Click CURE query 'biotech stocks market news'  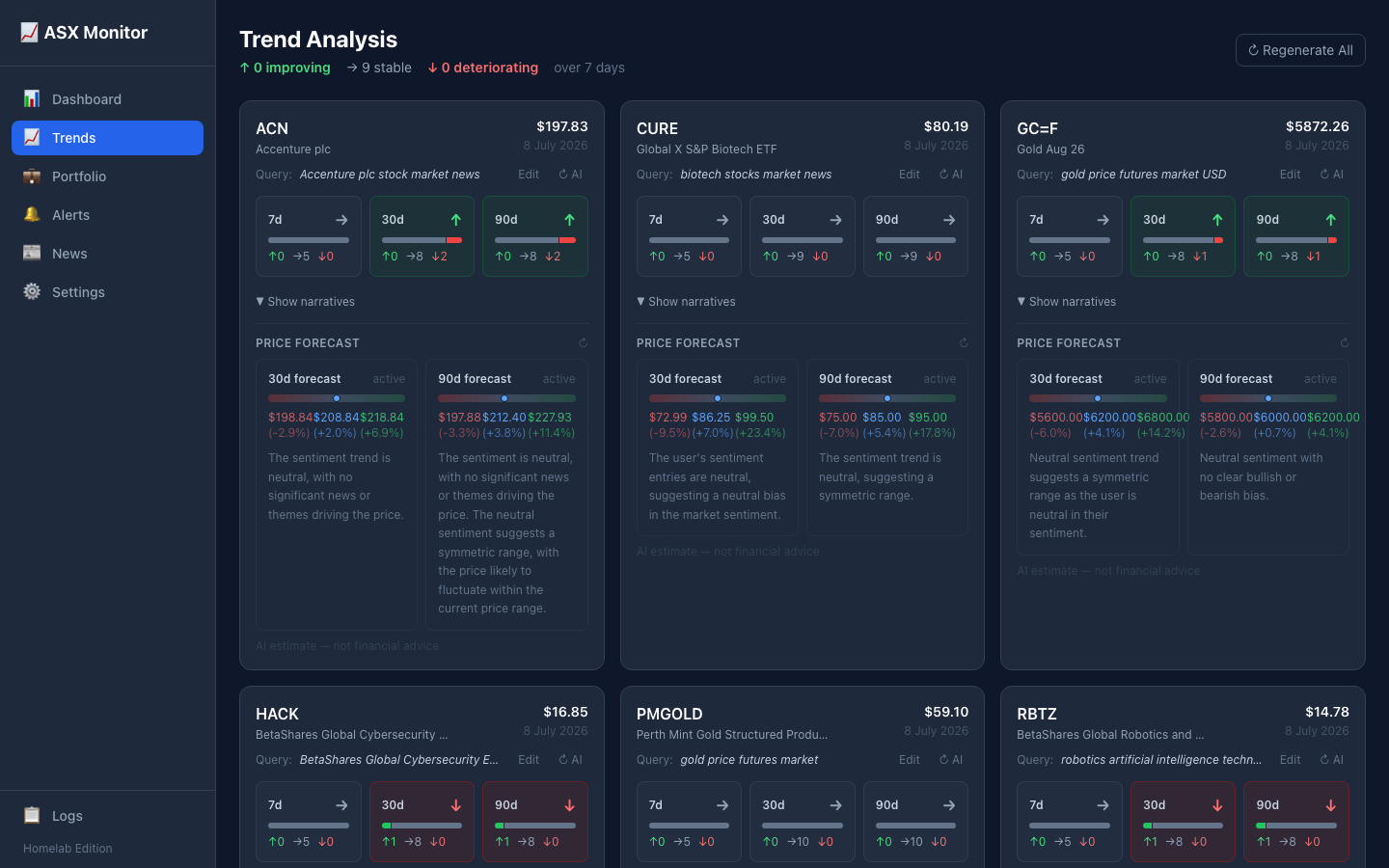point(756,175)
